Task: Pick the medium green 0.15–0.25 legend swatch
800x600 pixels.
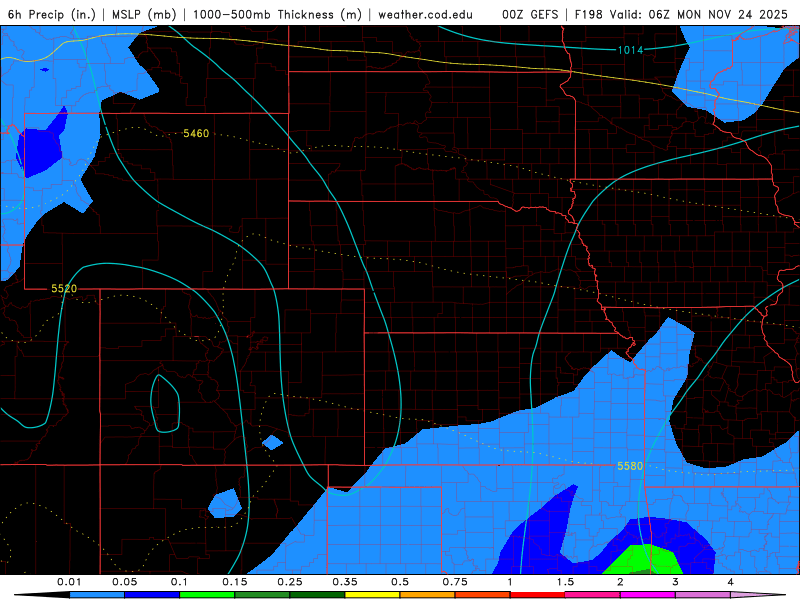Action: tap(262, 595)
